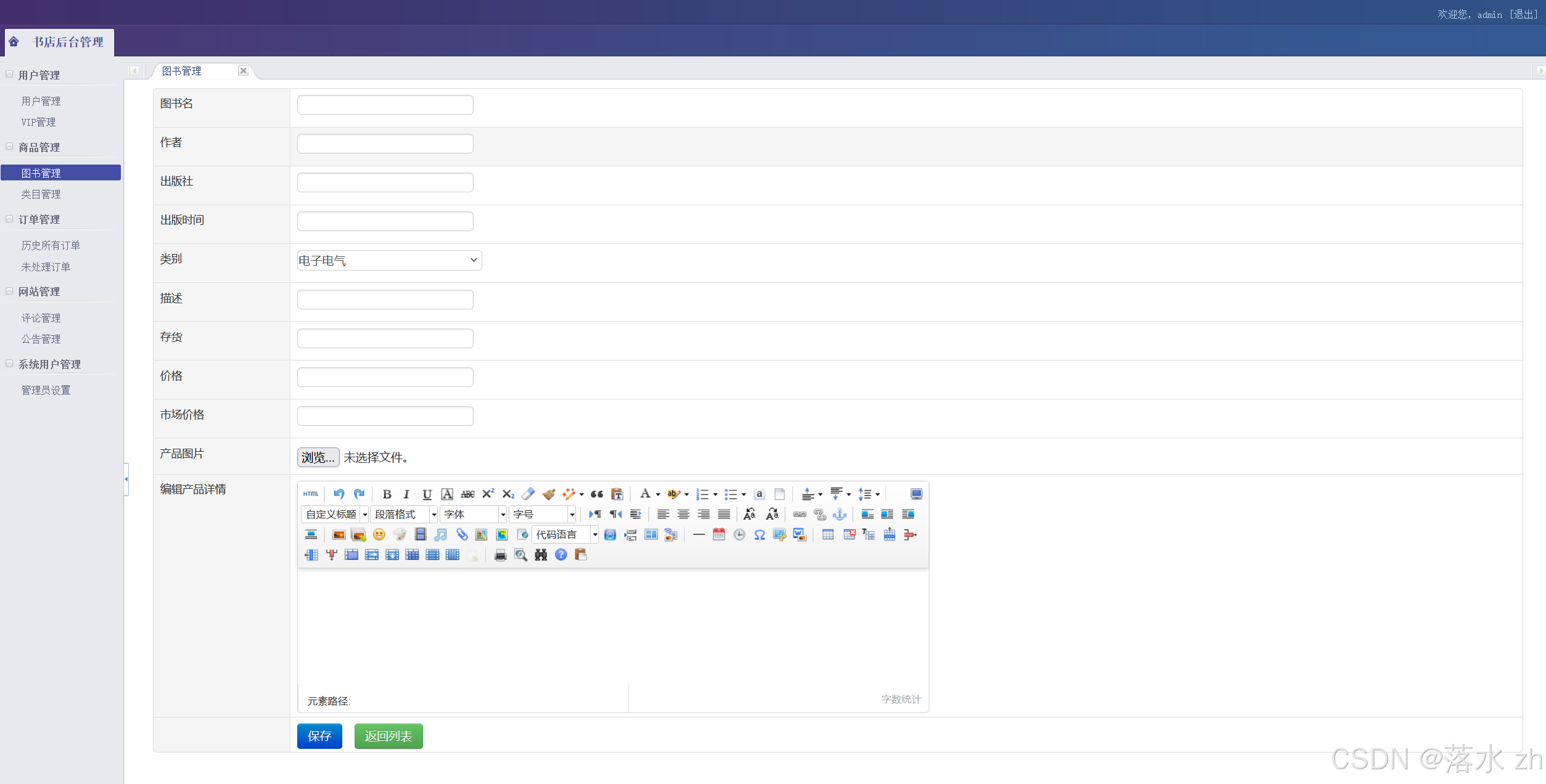Image resolution: width=1546 pixels, height=784 pixels.
Task: Insert a hyperlink with the chain icon
Action: click(799, 514)
